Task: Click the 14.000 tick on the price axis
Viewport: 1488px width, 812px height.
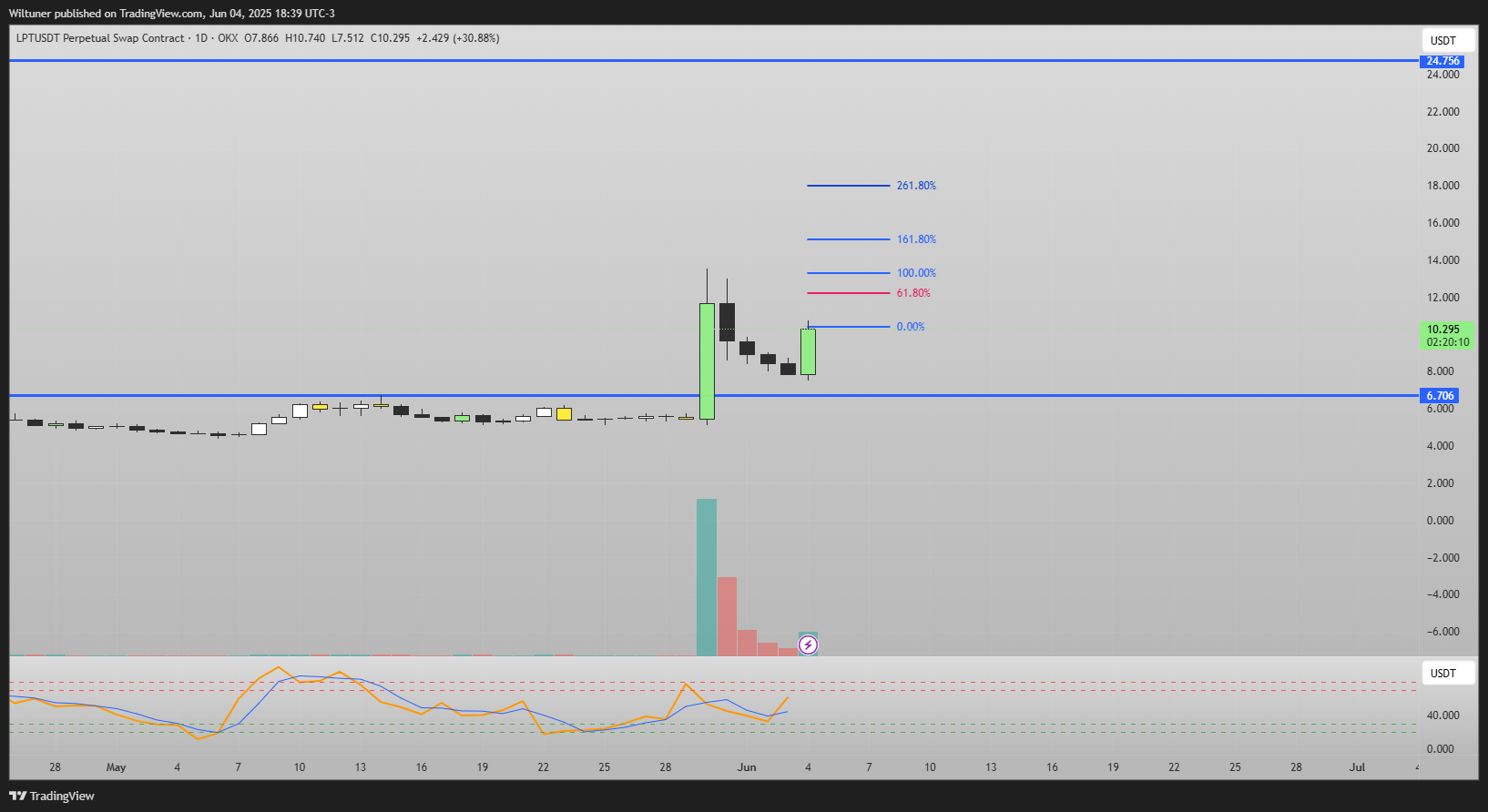Action: 1442,260
